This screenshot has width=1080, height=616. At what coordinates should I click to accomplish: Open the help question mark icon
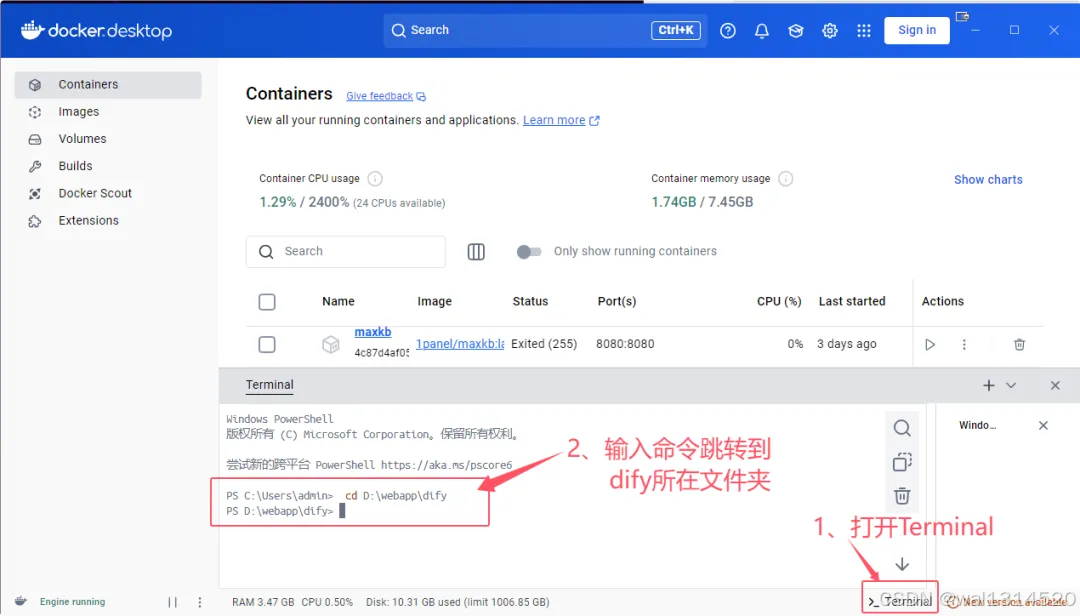pyautogui.click(x=727, y=30)
